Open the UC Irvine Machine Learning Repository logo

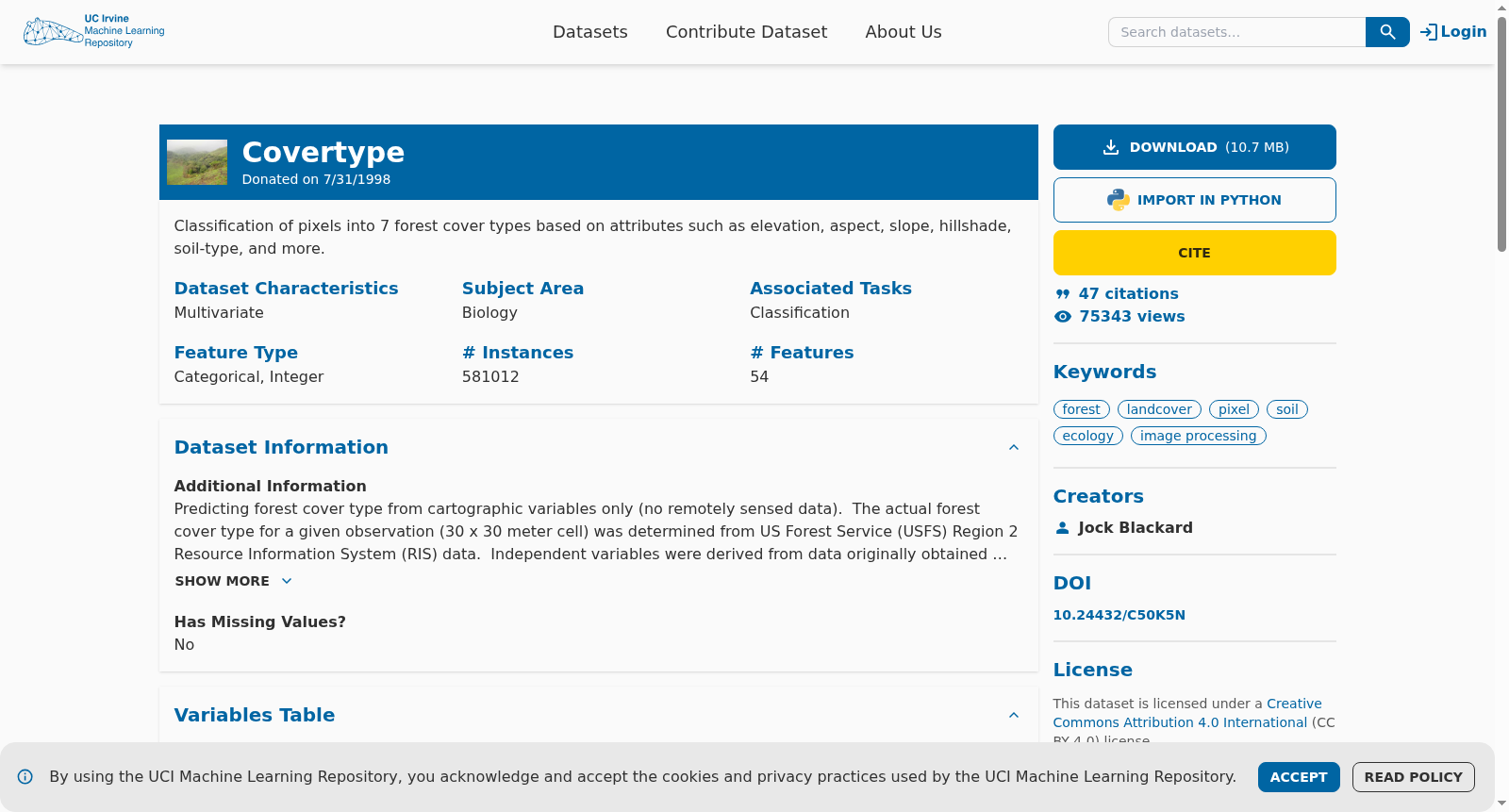94,31
